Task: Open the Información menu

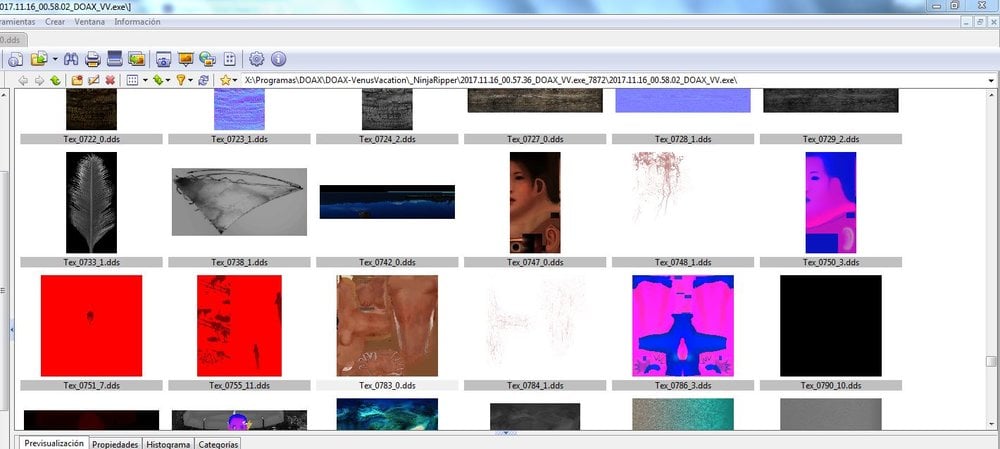Action: tap(137, 22)
